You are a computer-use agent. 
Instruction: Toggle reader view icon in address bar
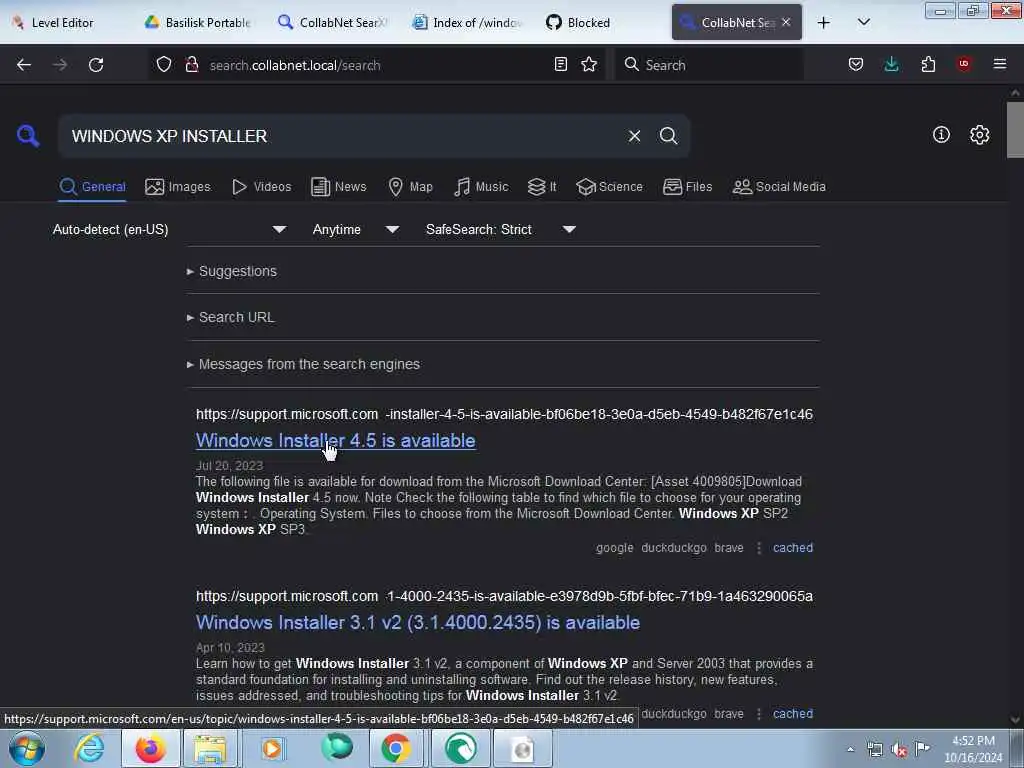pos(560,64)
